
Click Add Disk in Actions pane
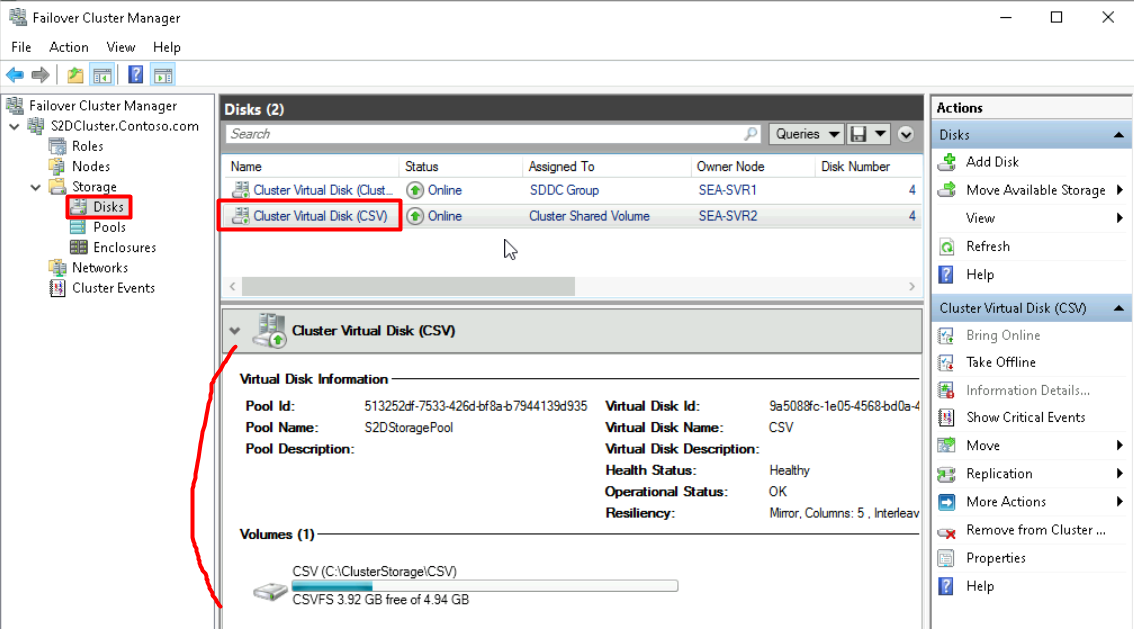tap(992, 162)
